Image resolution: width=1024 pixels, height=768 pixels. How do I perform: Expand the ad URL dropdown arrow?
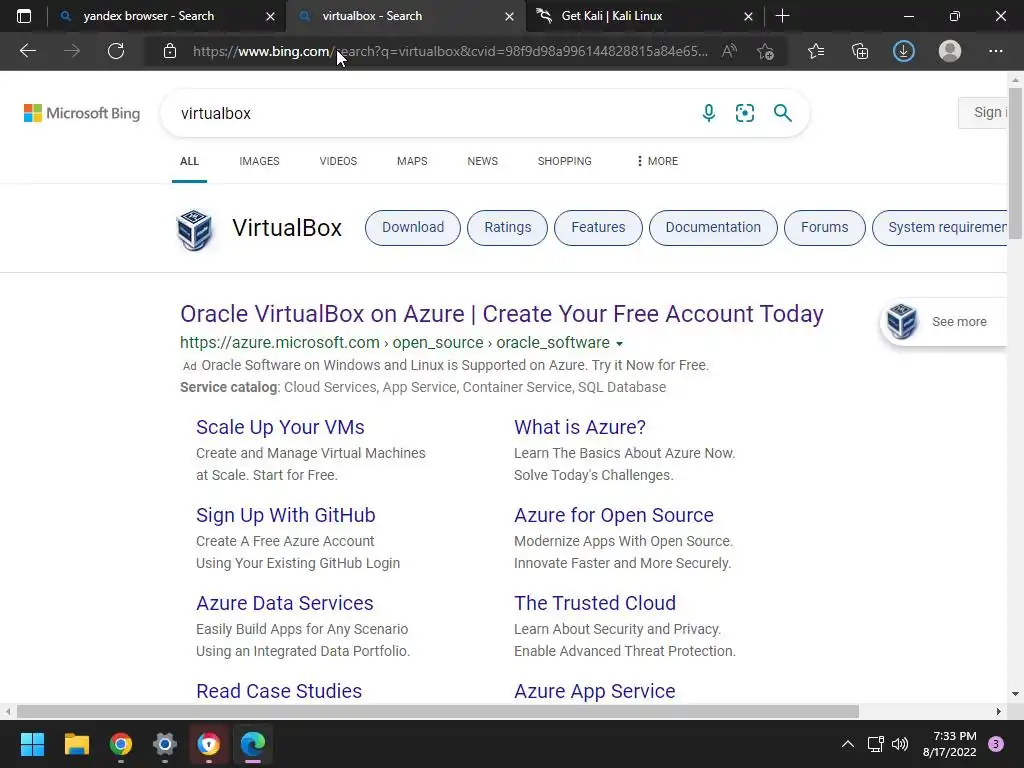click(620, 344)
